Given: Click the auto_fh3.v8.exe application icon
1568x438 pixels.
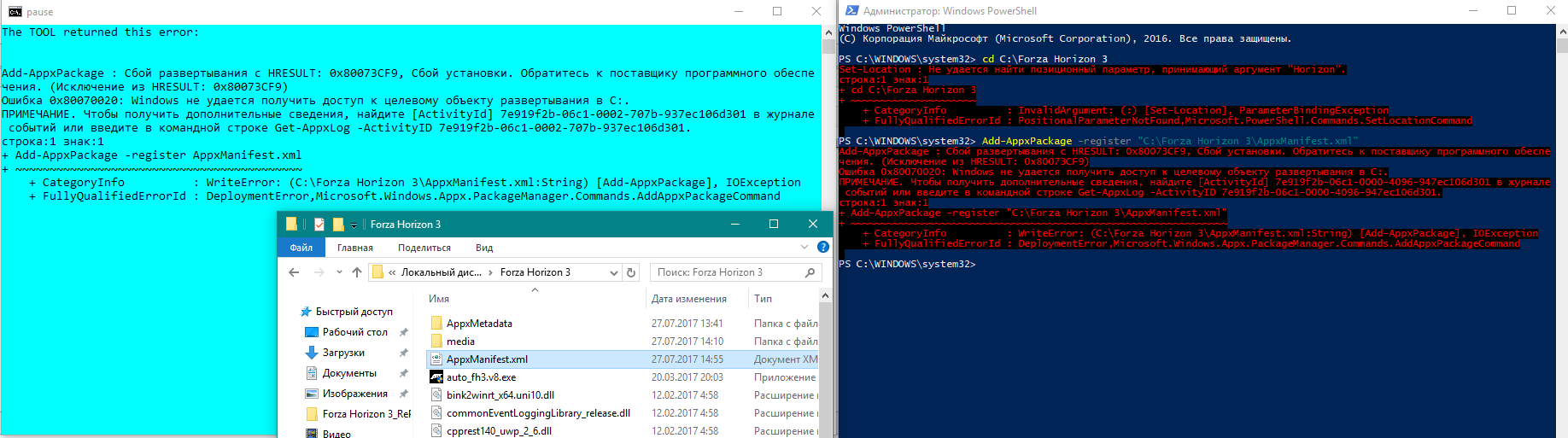Looking at the screenshot, I should [436, 377].
